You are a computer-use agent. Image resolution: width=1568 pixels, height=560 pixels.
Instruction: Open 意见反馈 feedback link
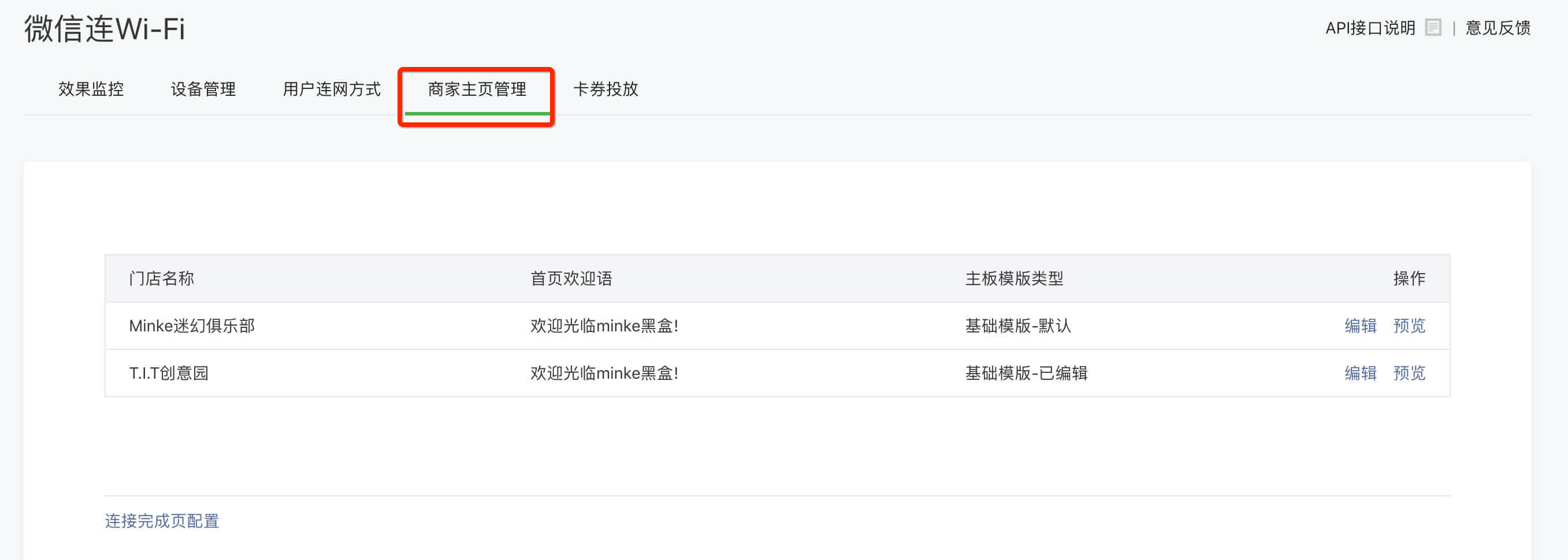tap(1498, 28)
